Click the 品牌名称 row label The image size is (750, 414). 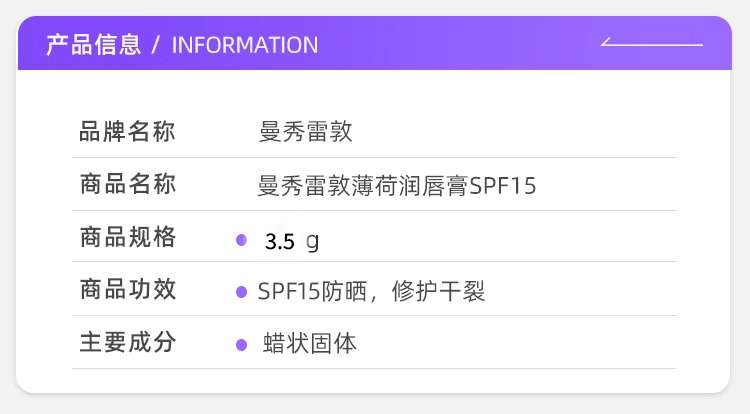(x=128, y=131)
